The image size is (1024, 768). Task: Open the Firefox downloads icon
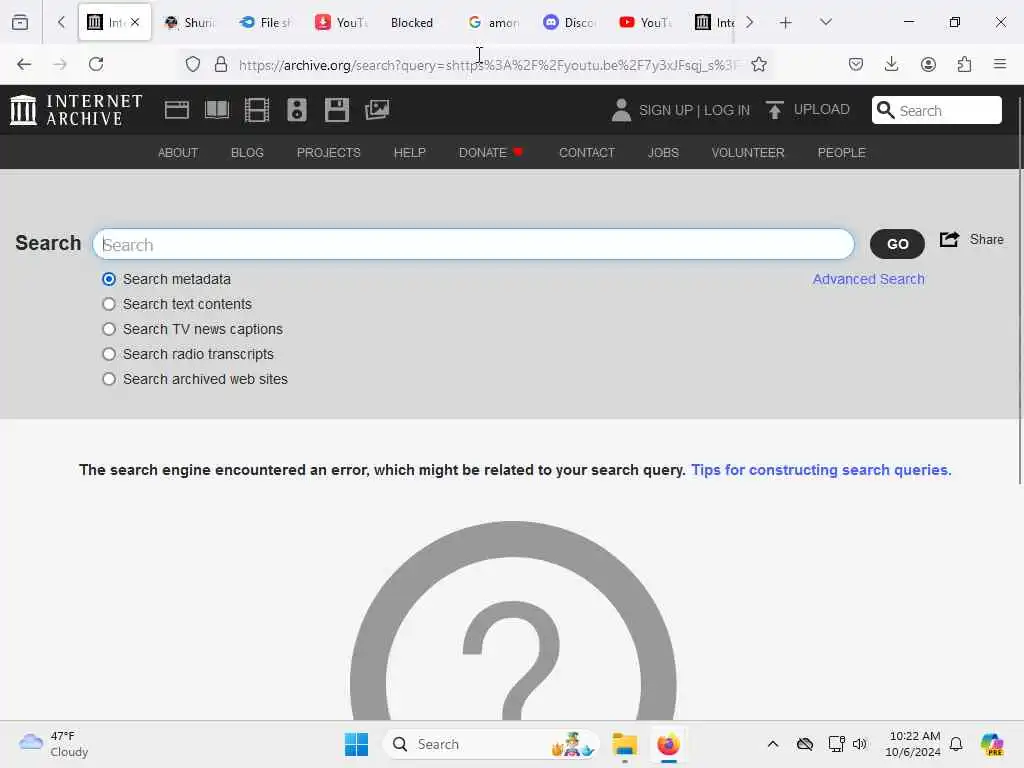coord(891,64)
